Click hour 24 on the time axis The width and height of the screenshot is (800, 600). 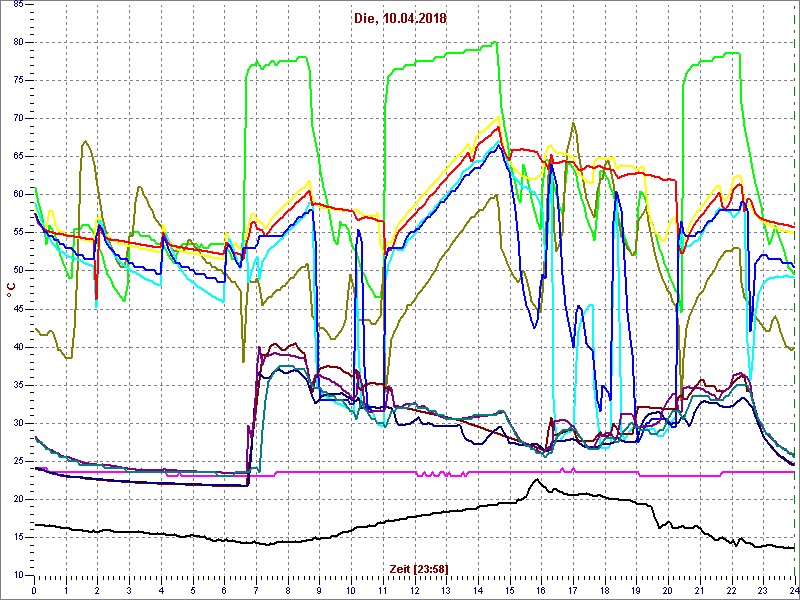coord(793,589)
